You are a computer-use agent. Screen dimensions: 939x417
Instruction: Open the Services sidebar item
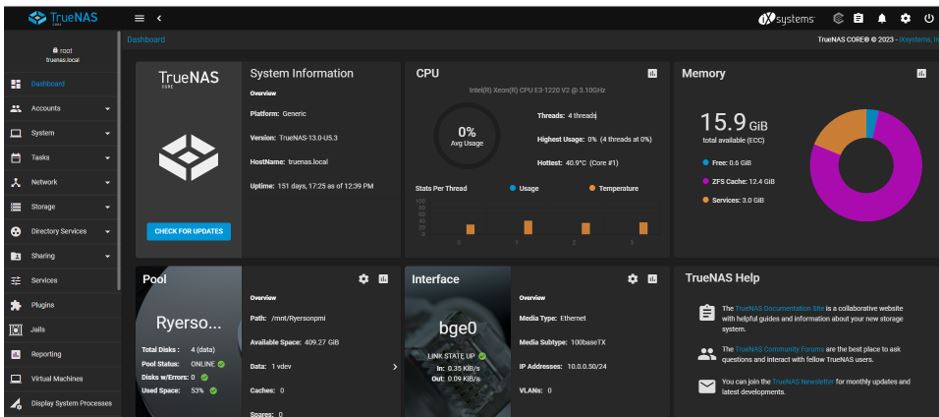coord(45,281)
